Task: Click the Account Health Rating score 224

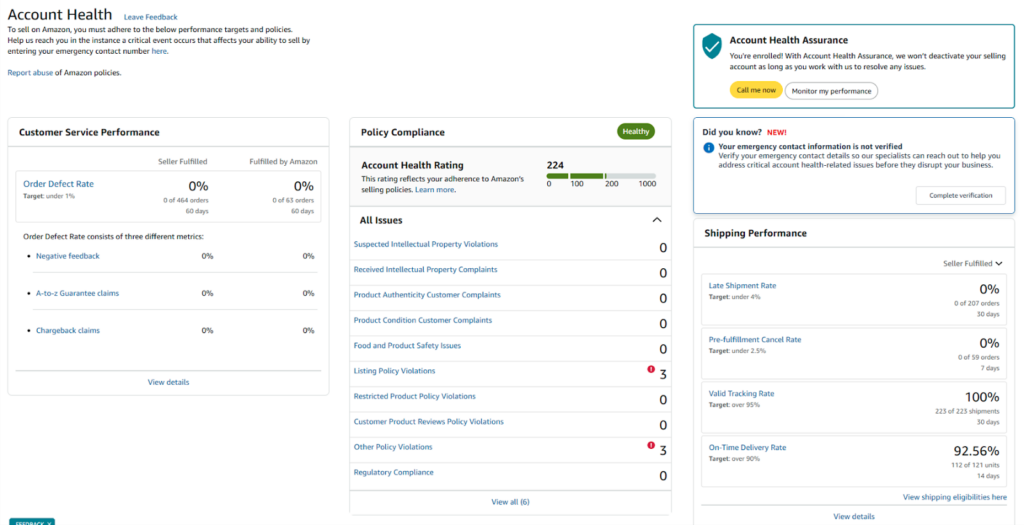Action: (x=555, y=165)
